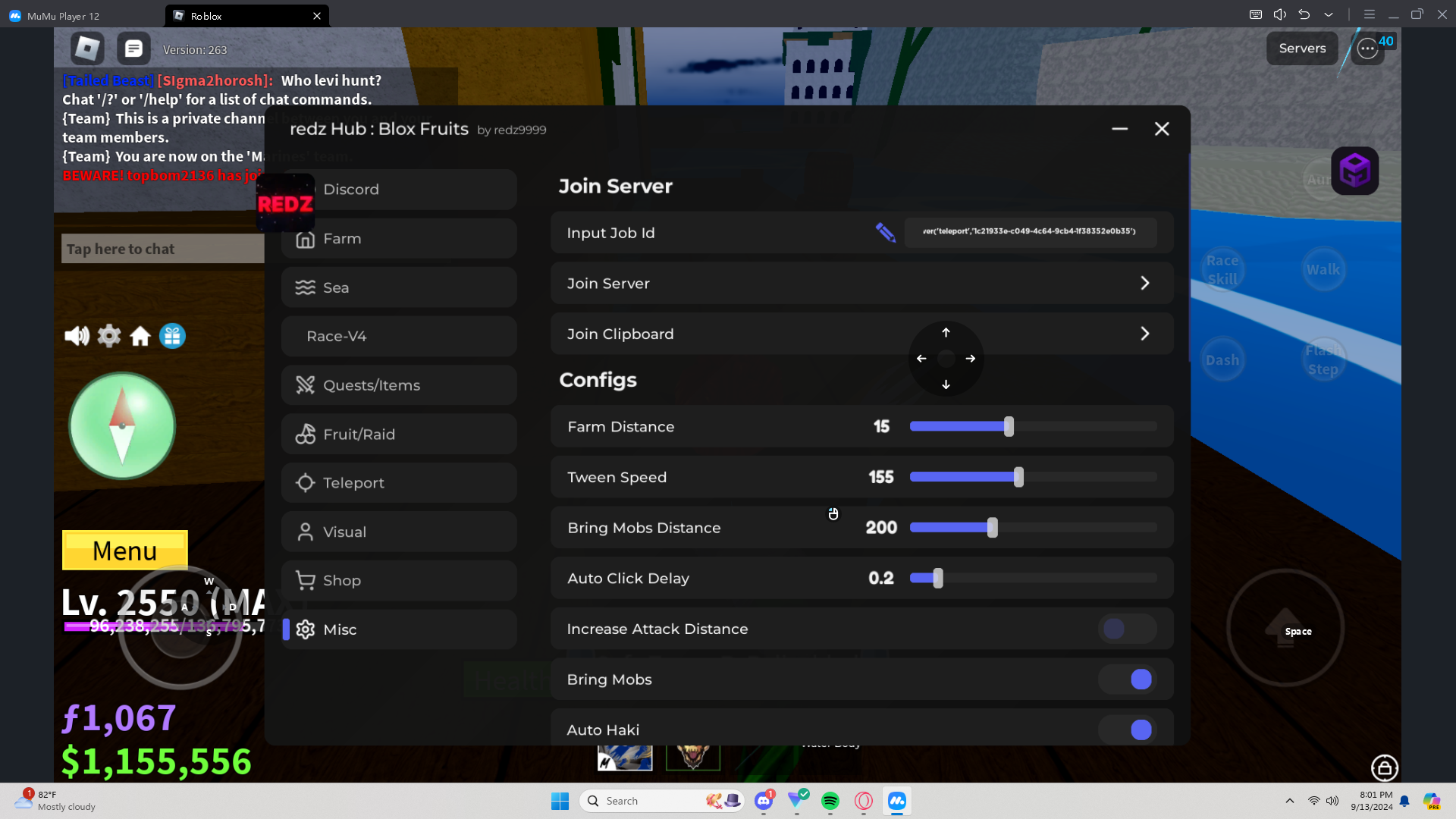Minimize the redz Hub panel
1456x819 pixels.
point(1120,129)
